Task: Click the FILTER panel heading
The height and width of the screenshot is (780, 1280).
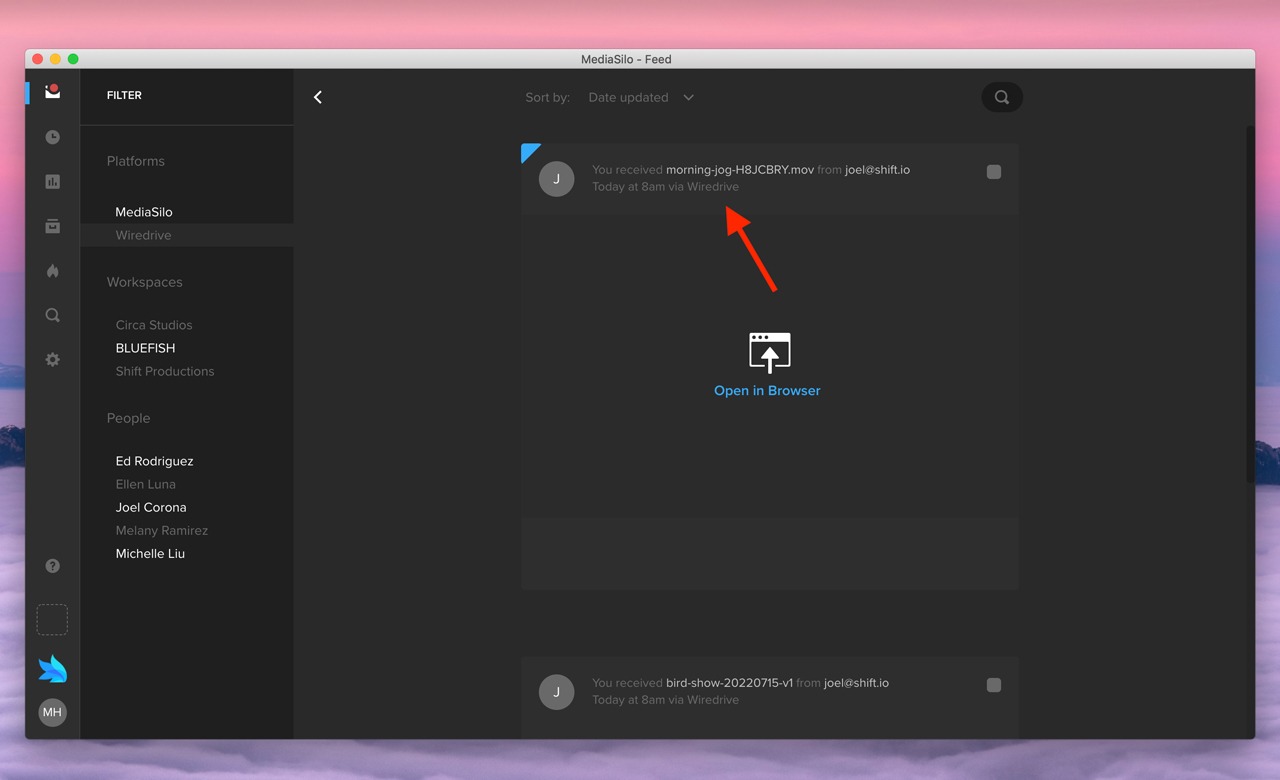Action: coord(124,95)
